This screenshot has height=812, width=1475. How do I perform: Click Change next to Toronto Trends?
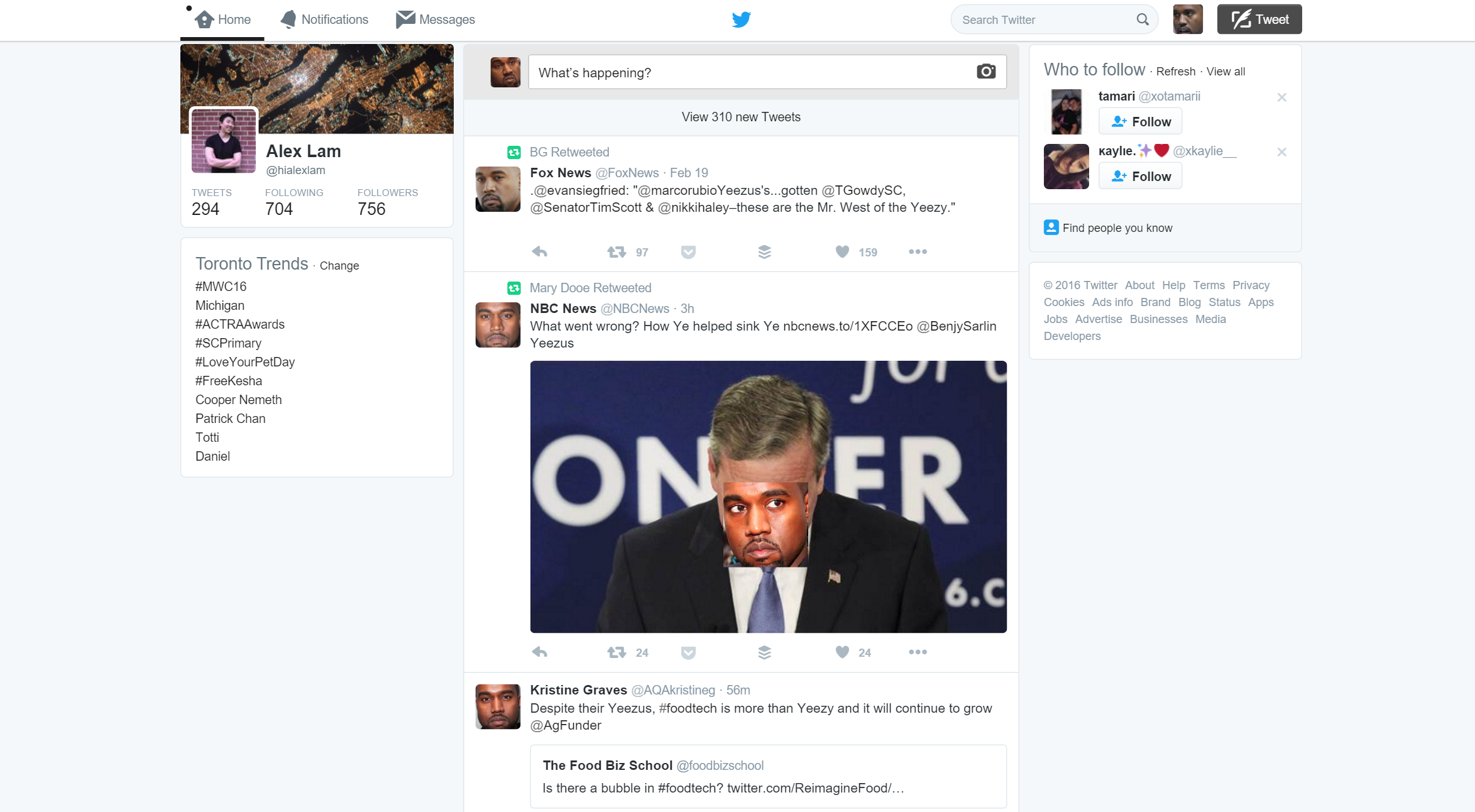[339, 266]
